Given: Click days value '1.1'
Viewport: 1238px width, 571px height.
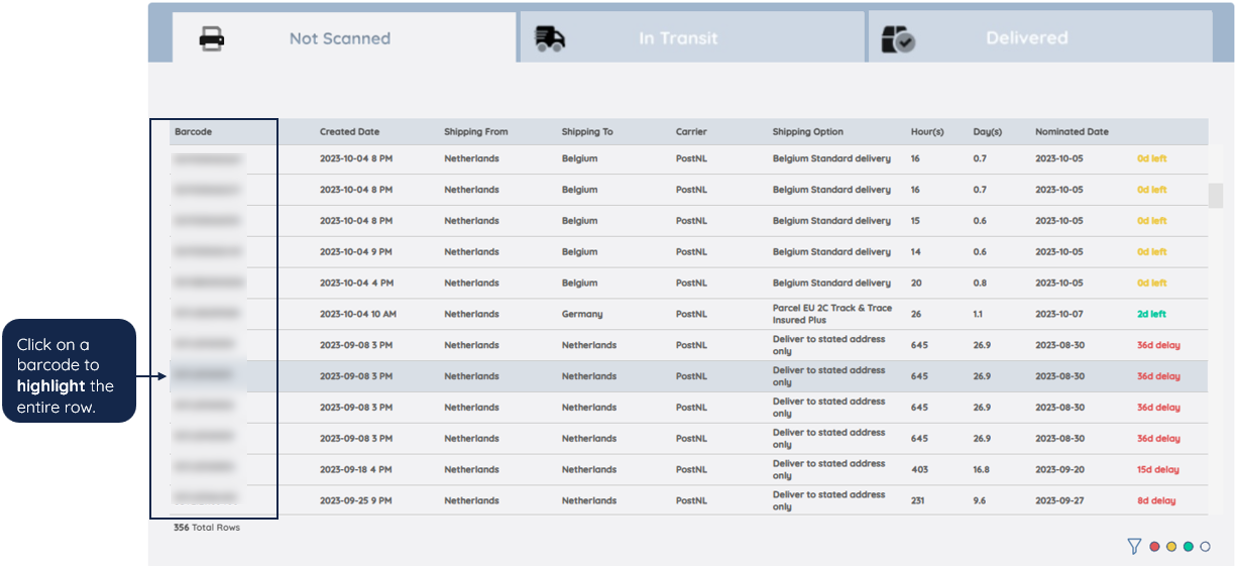Looking at the screenshot, I should click(x=978, y=314).
